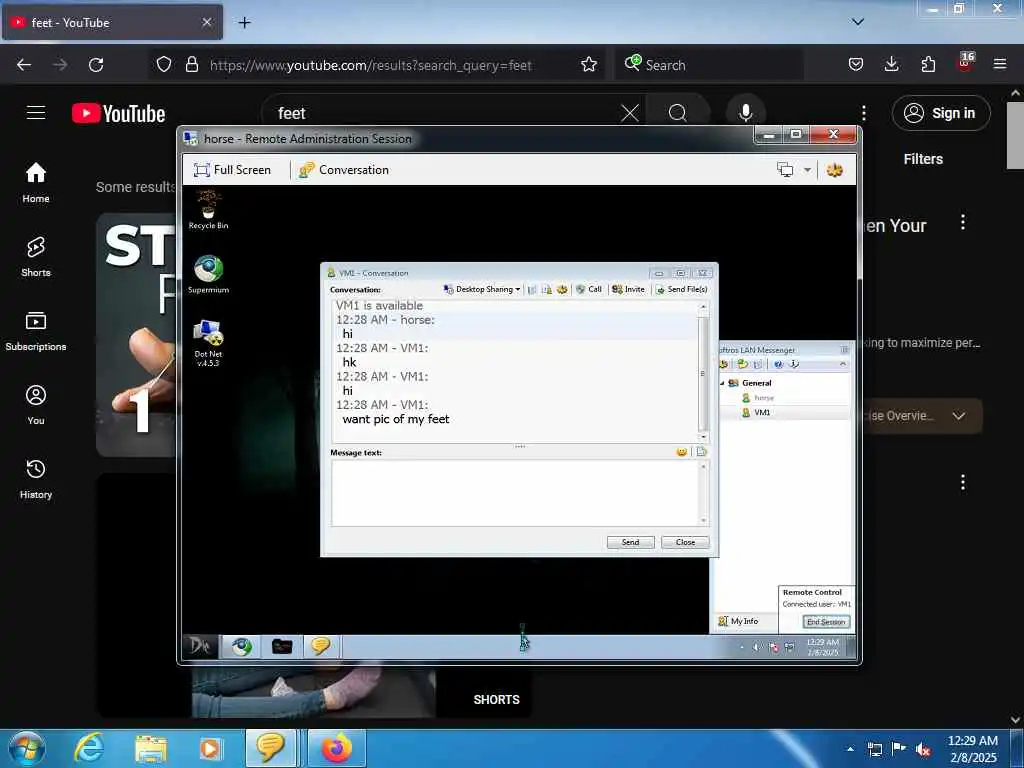Screen dimensions: 1024x768
Task: Open the Desktop Sharing dropdown in conversation window
Action: (x=482, y=289)
